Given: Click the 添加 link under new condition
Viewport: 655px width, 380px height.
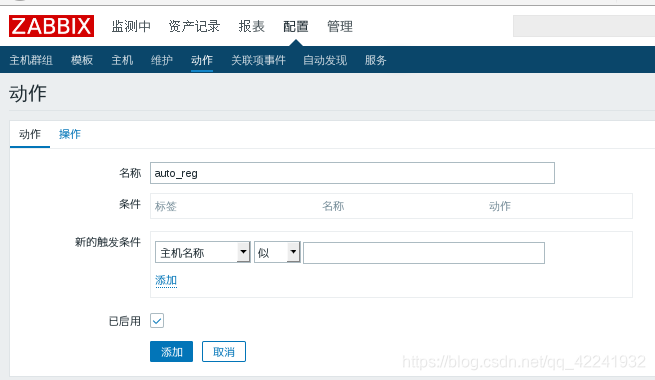Looking at the screenshot, I should pos(166,280).
